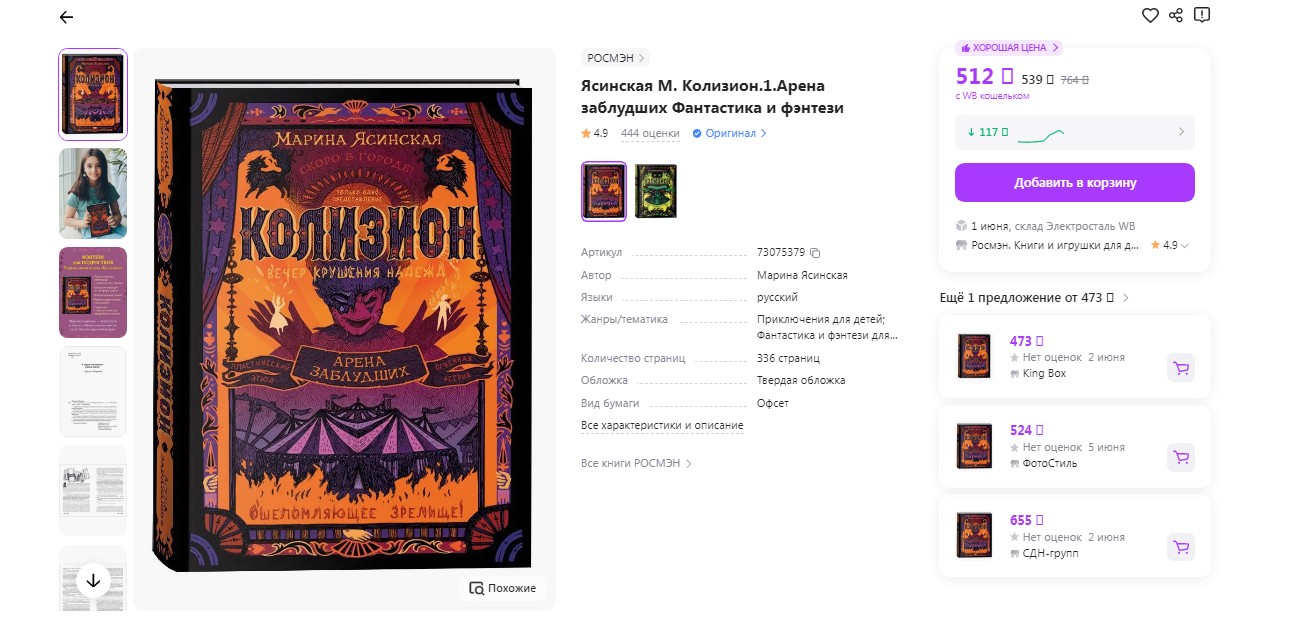Open the share icon

click(1176, 15)
